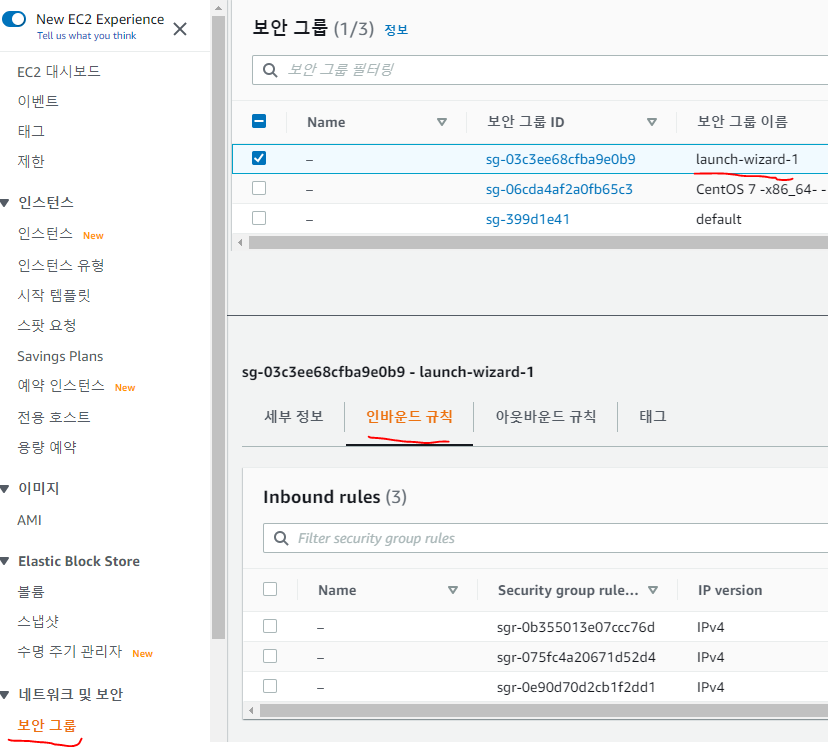The height and width of the screenshot is (747, 828).
Task: Check the CentOS 7 security group row
Action: coord(259,188)
